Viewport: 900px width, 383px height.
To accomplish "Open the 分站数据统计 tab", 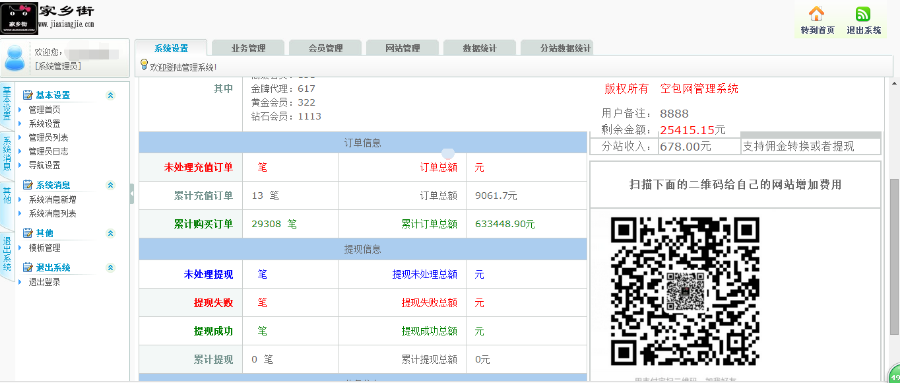I will point(557,48).
